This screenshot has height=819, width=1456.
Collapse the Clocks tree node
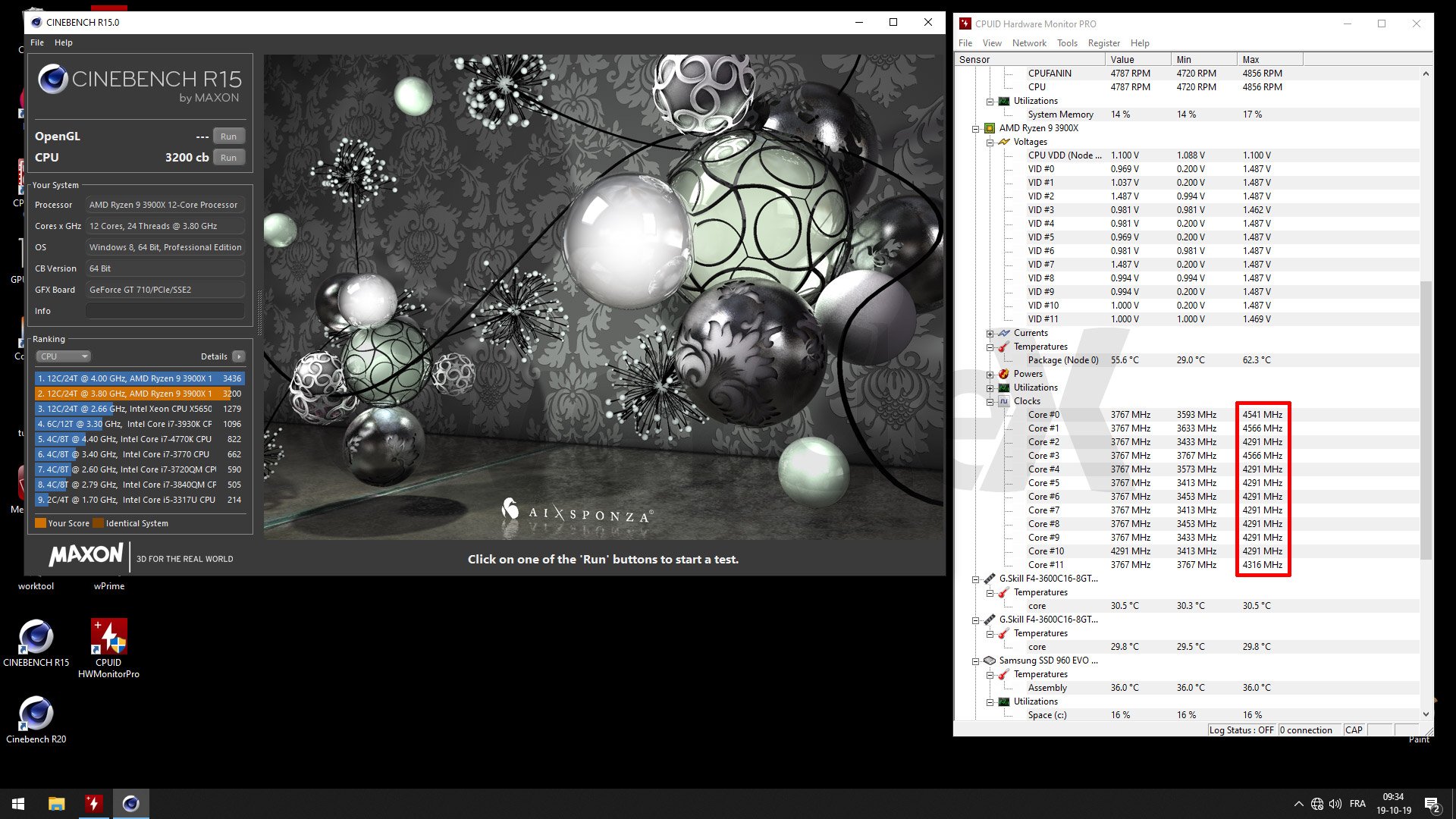(990, 402)
